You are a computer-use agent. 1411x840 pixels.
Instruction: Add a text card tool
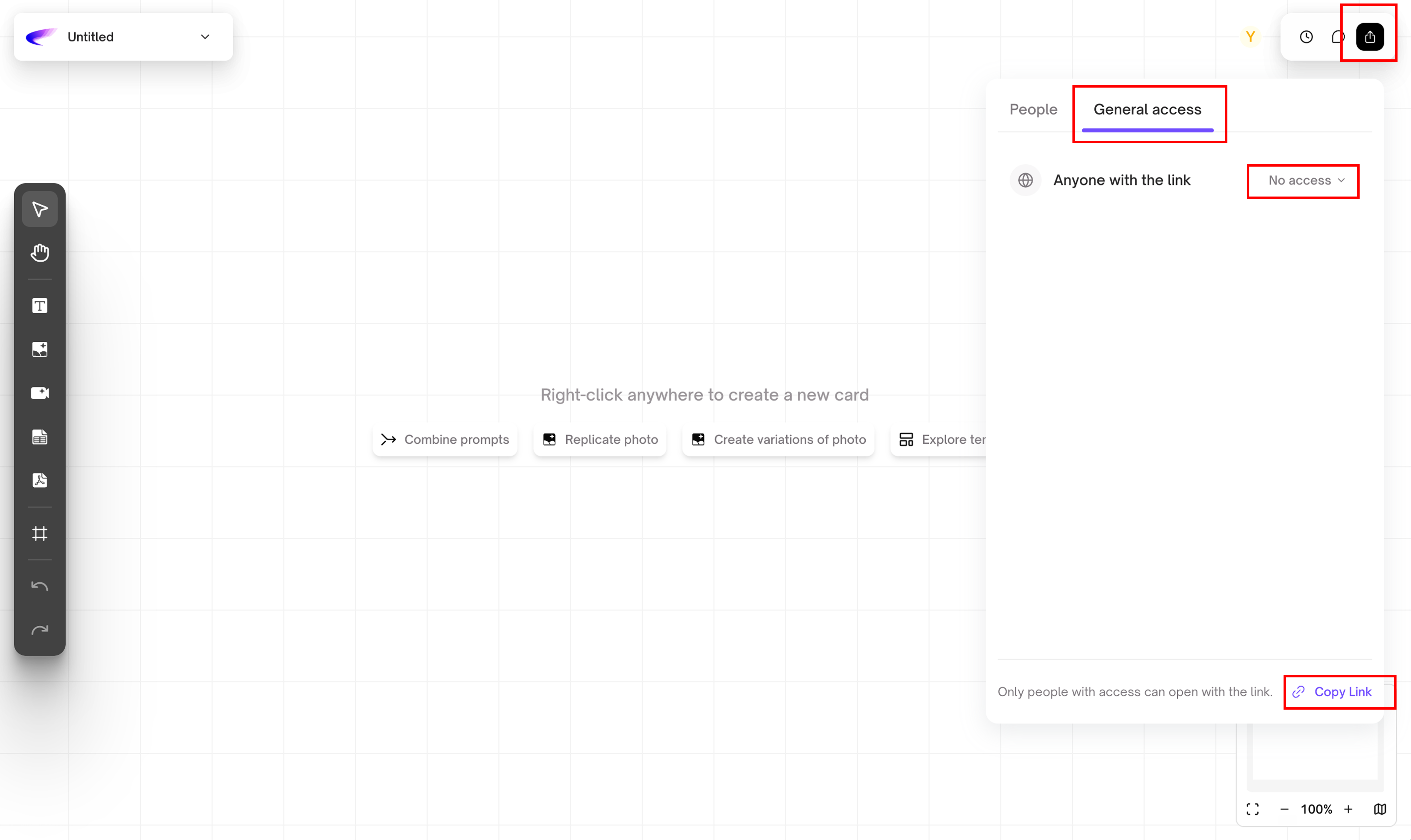[x=39, y=306]
